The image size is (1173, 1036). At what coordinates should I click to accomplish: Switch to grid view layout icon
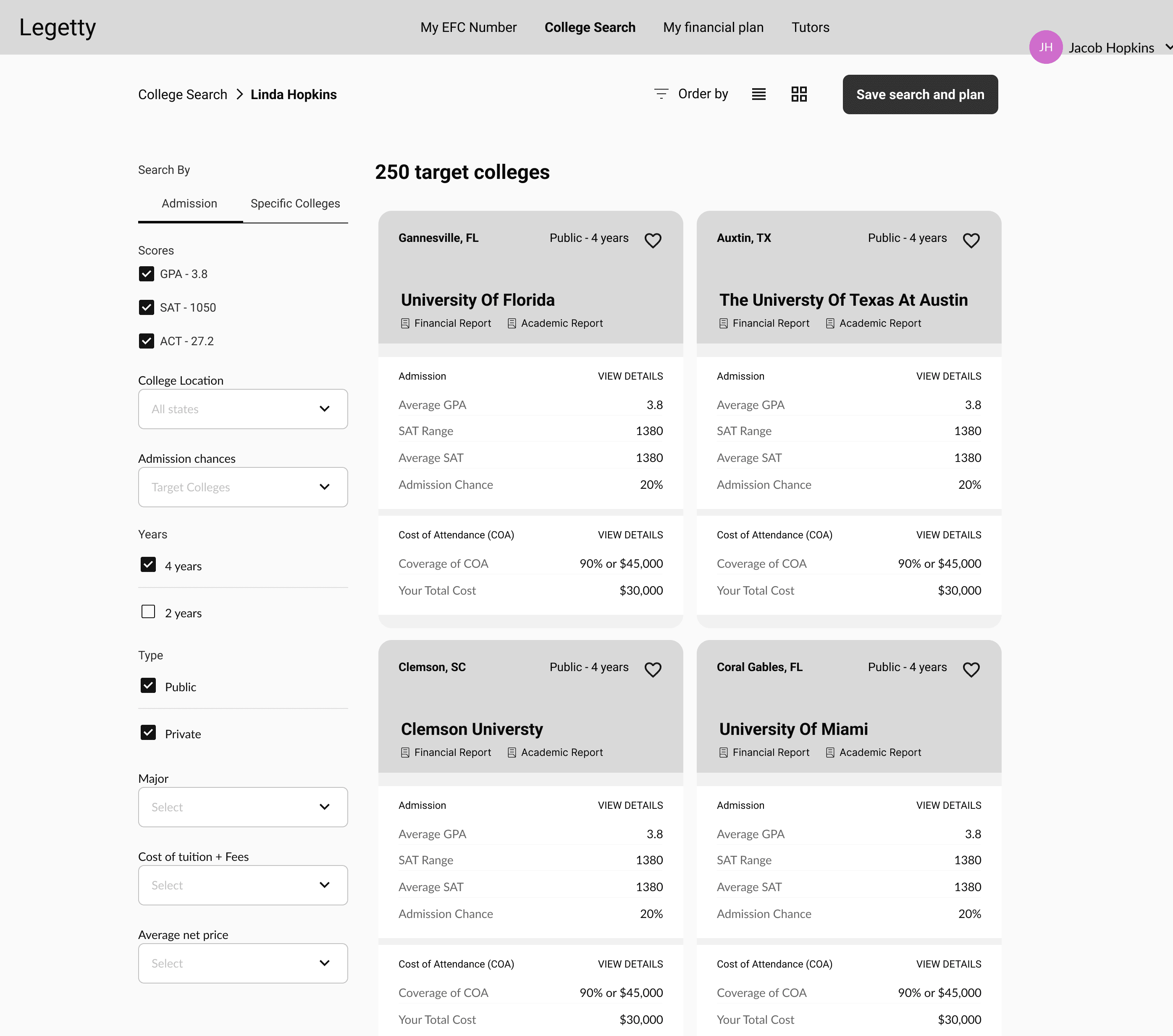point(798,94)
